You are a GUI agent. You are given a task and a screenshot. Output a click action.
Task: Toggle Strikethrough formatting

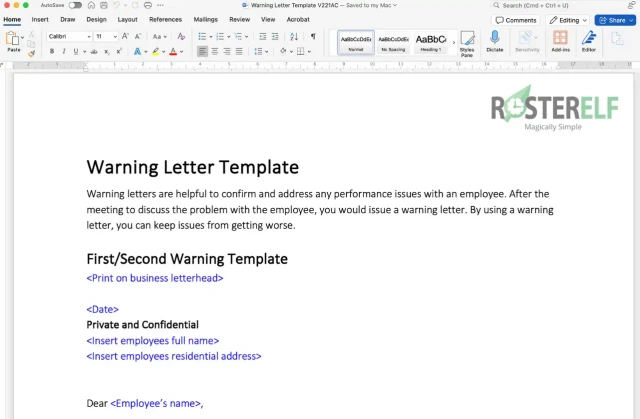[x=94, y=51]
